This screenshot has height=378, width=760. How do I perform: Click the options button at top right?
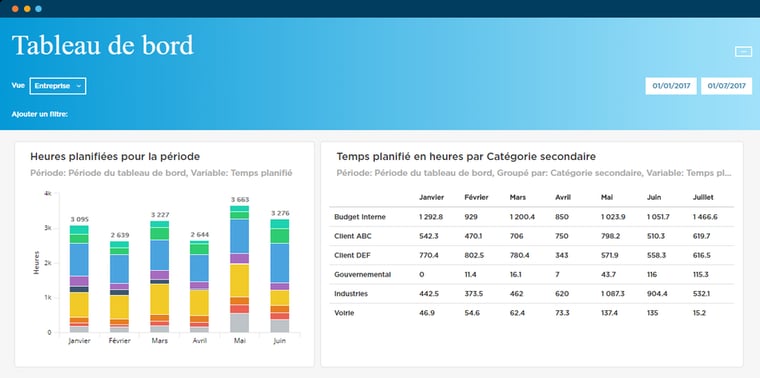pyautogui.click(x=744, y=51)
